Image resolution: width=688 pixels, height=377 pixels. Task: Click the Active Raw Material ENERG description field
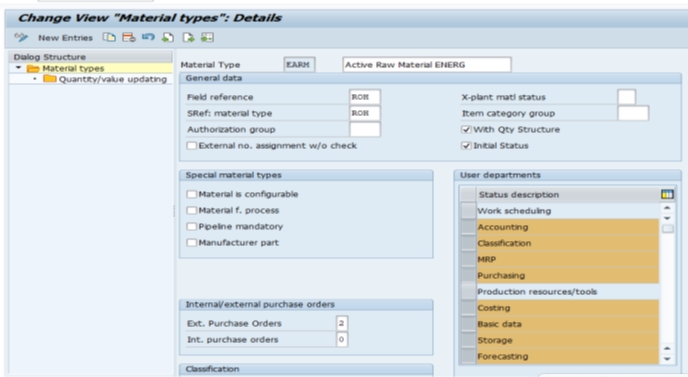[x=426, y=65]
